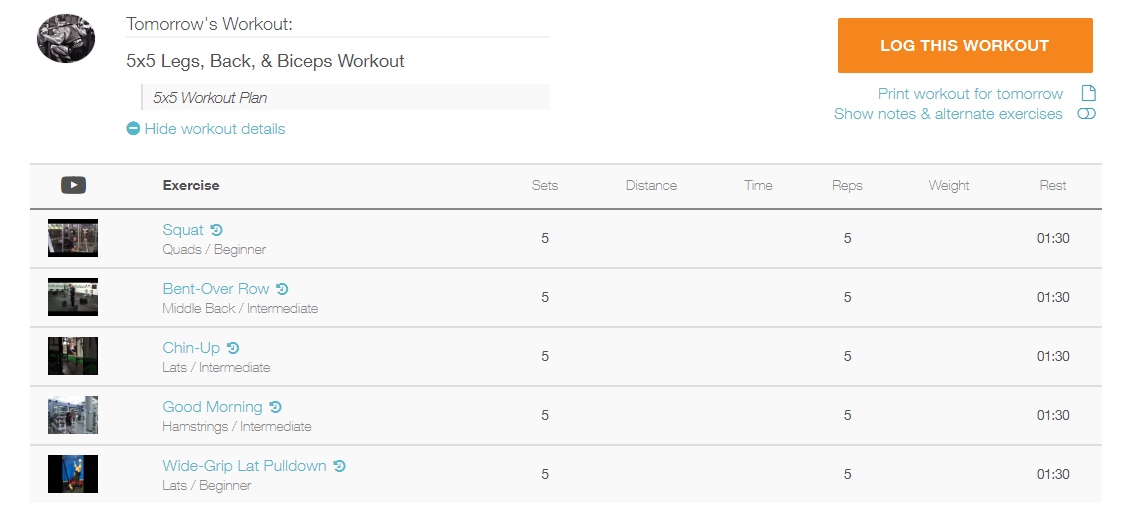Viewport: 1130px width, 518px height.
Task: Open Print workout for tomorrow link
Action: tap(970, 94)
